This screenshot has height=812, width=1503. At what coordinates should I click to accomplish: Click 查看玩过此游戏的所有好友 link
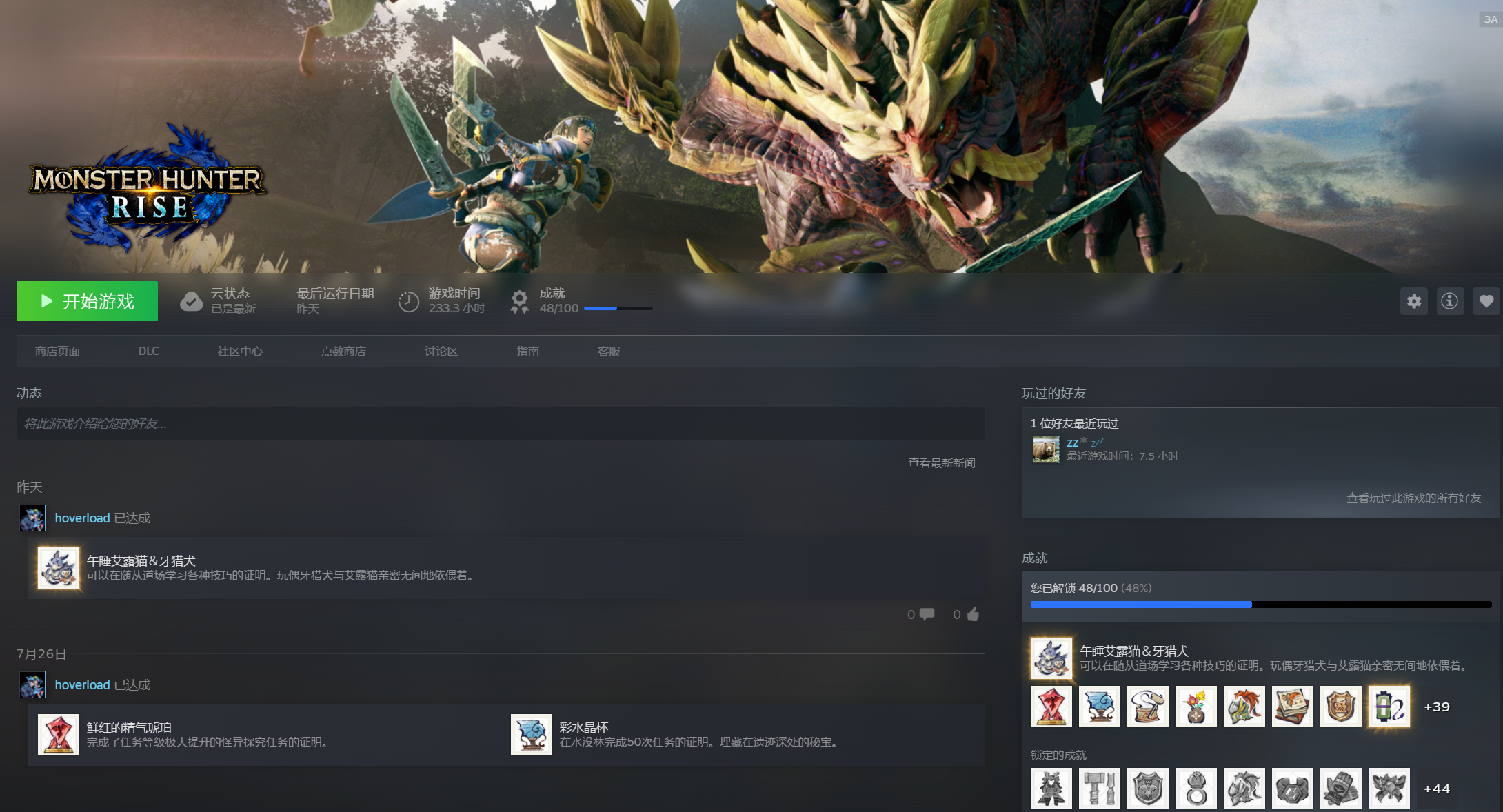pos(1413,498)
